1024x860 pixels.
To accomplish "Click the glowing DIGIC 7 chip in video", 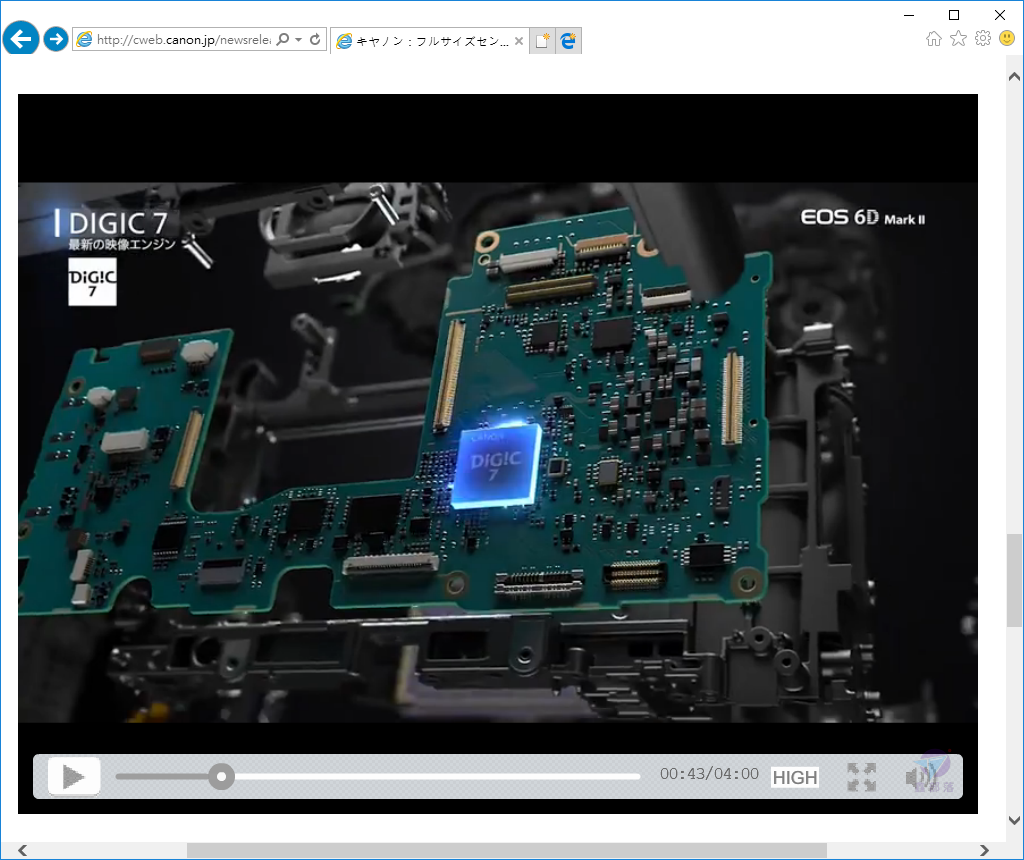I will (x=496, y=466).
